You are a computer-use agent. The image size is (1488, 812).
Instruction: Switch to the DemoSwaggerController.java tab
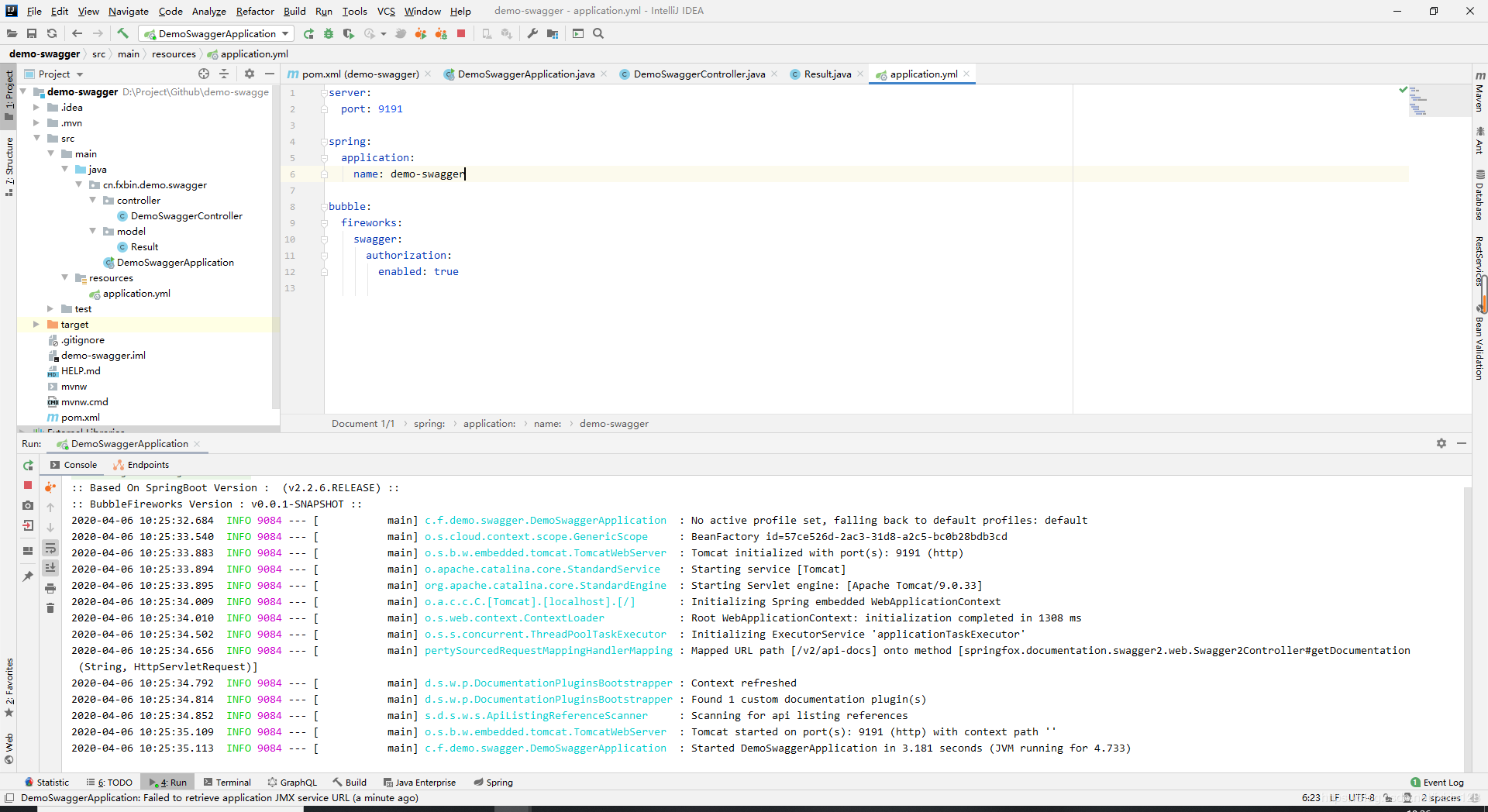[698, 74]
